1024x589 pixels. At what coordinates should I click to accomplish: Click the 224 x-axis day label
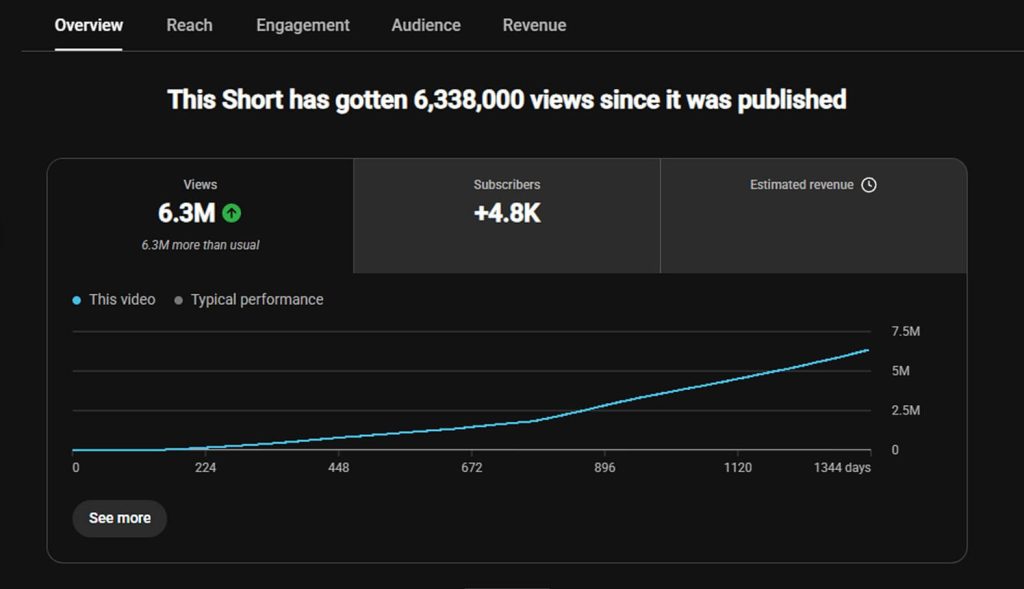click(205, 468)
